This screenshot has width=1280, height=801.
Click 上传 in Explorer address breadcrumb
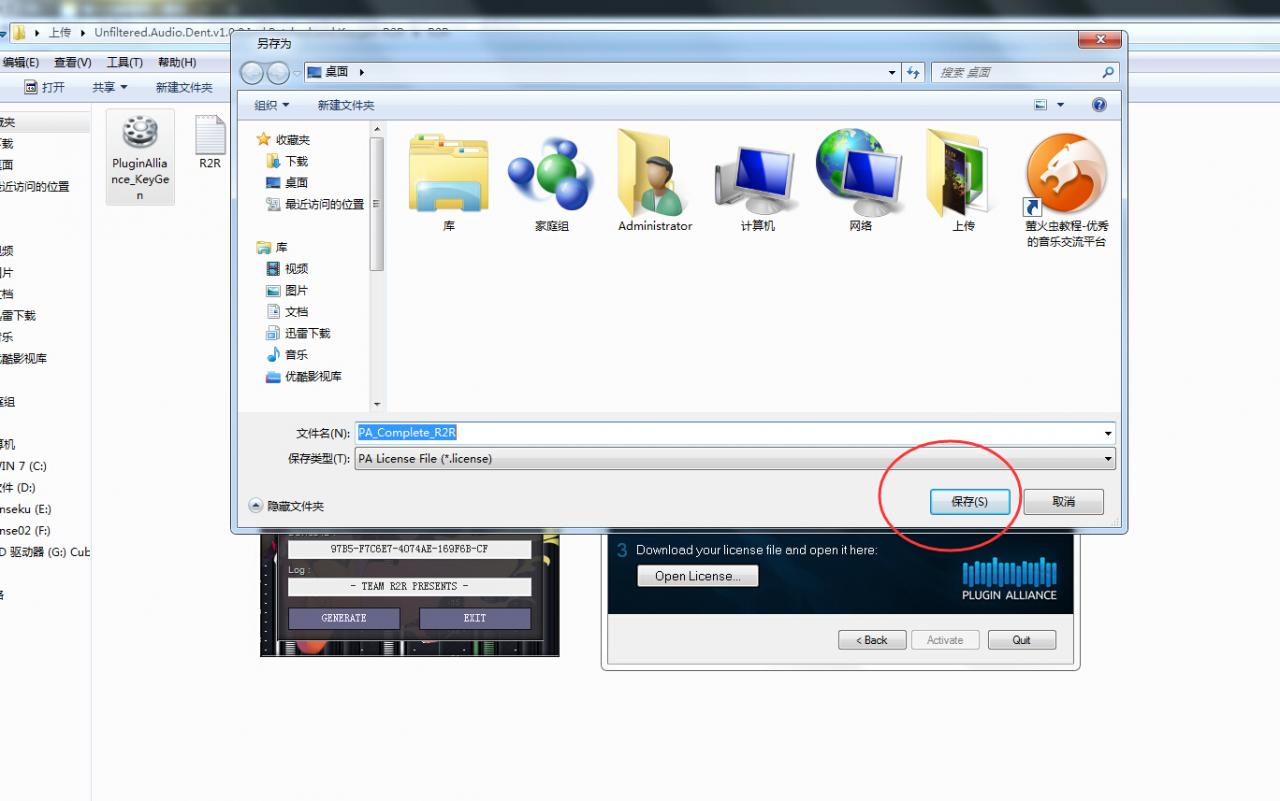point(60,32)
